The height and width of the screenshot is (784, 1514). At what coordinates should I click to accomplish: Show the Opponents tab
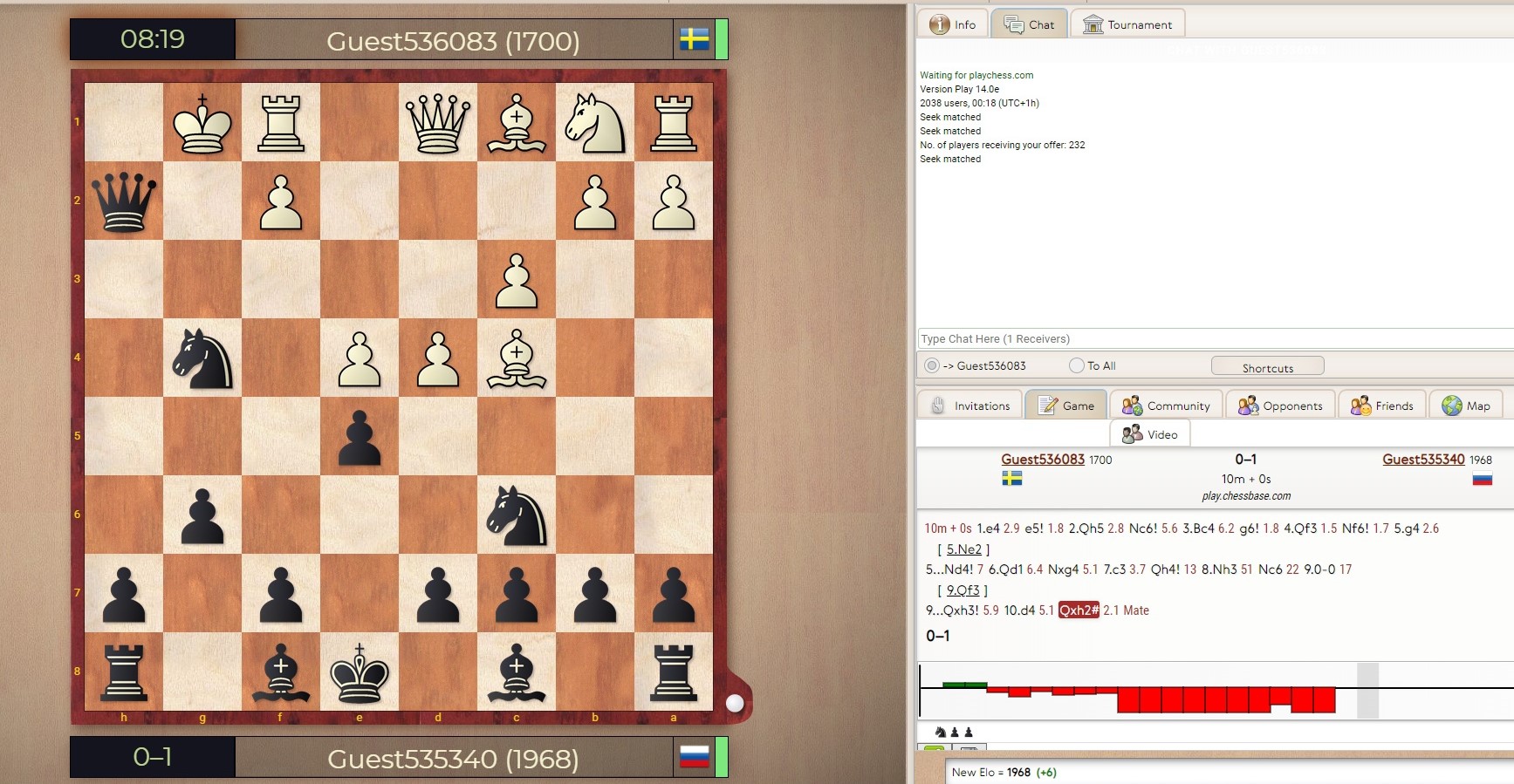[1280, 406]
